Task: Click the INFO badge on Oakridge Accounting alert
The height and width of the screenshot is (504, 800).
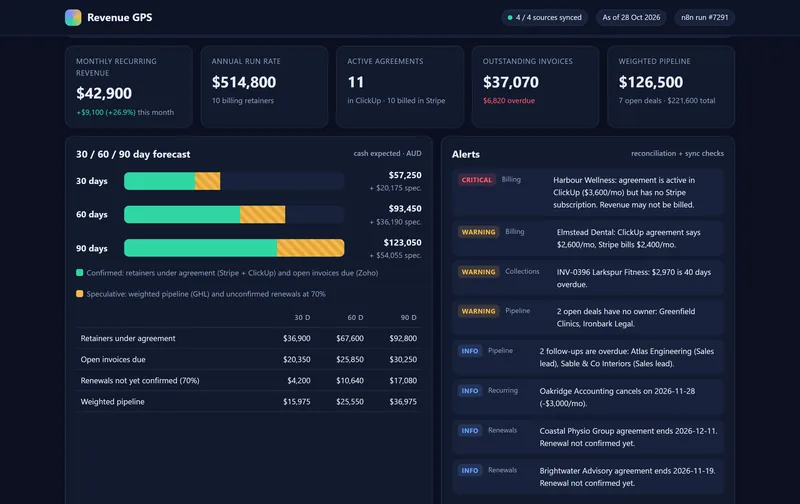Action: pyautogui.click(x=470, y=391)
